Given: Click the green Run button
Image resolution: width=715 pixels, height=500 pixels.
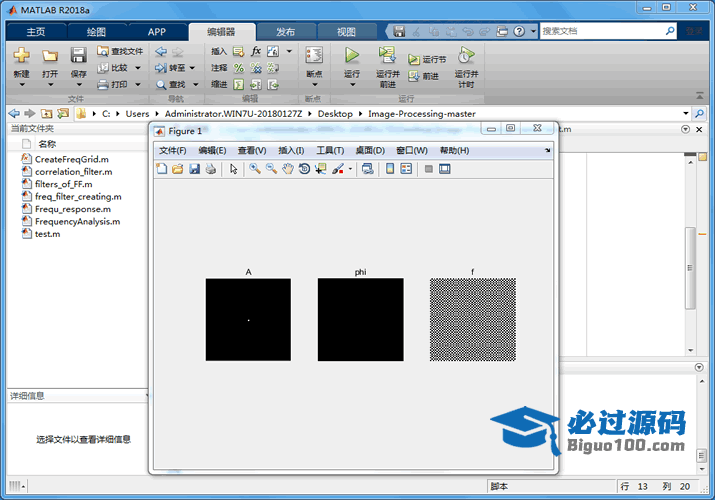Looking at the screenshot, I should [x=352, y=56].
